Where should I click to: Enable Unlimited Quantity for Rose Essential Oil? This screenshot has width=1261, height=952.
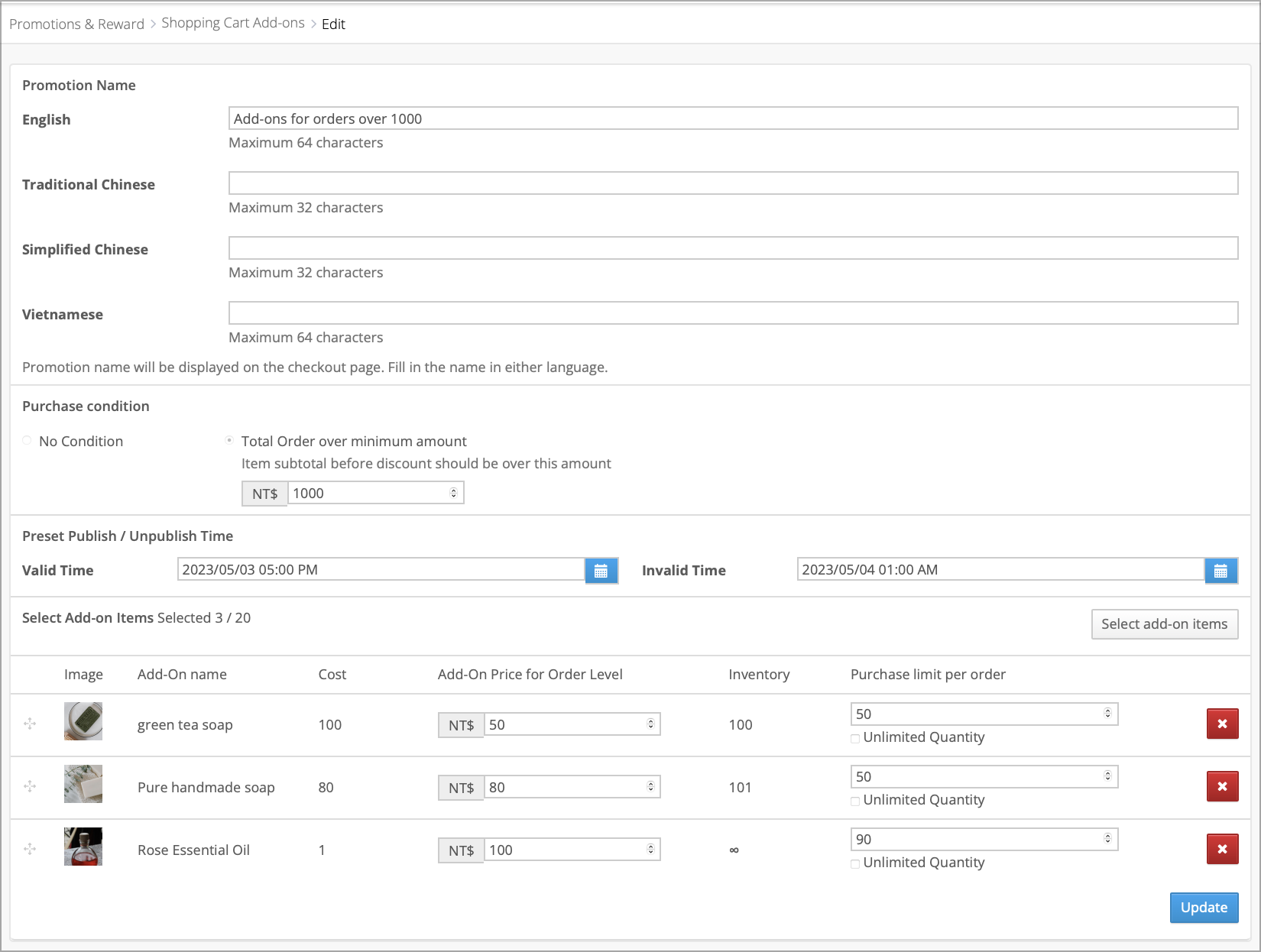[x=855, y=863]
